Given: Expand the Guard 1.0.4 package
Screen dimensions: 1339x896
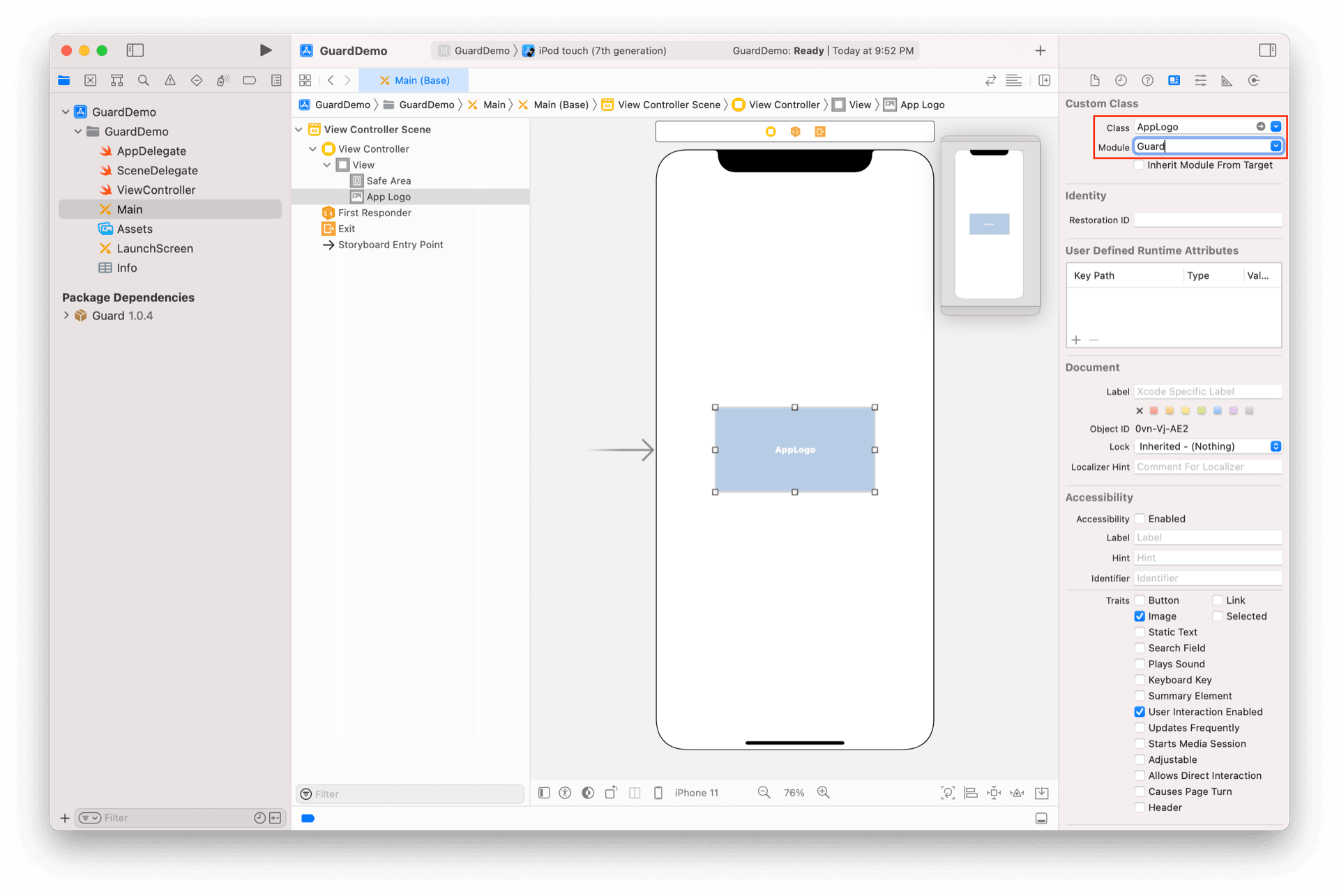Looking at the screenshot, I should (66, 316).
